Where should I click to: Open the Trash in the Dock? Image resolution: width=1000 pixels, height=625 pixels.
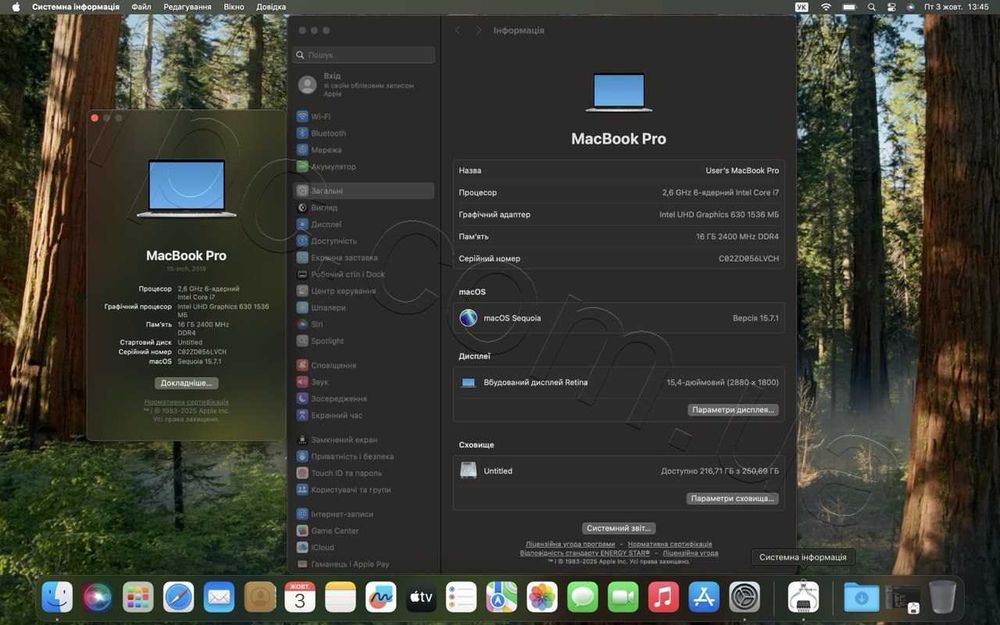coord(942,598)
